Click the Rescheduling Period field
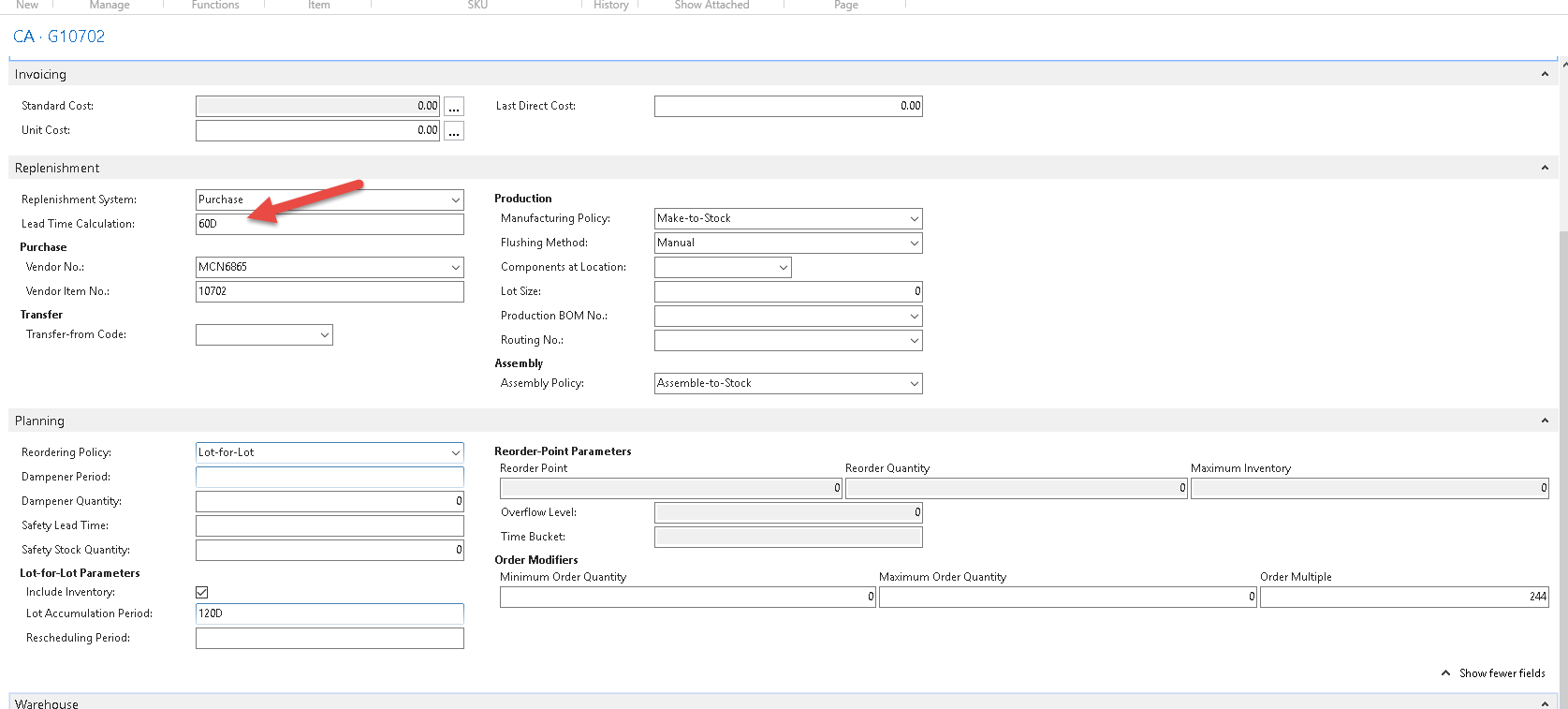Screen dimensions: 1568x709 coord(330,638)
